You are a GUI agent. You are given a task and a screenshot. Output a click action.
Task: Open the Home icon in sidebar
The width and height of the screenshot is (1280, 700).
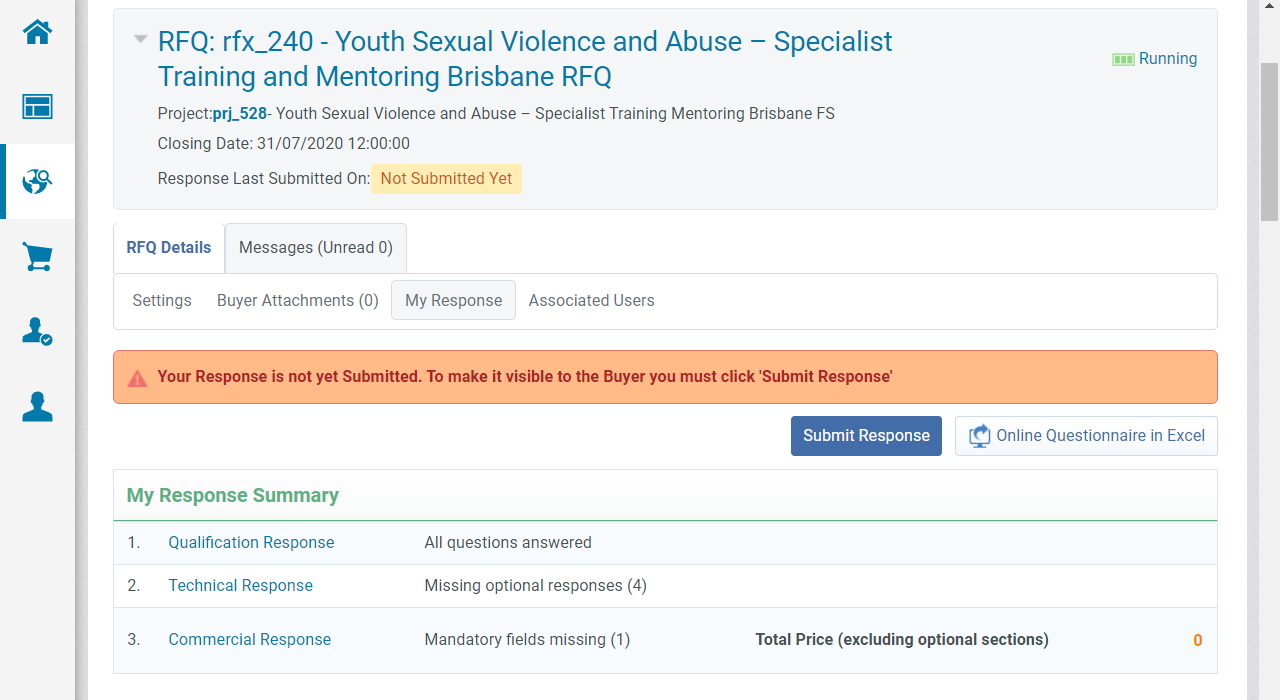37,32
